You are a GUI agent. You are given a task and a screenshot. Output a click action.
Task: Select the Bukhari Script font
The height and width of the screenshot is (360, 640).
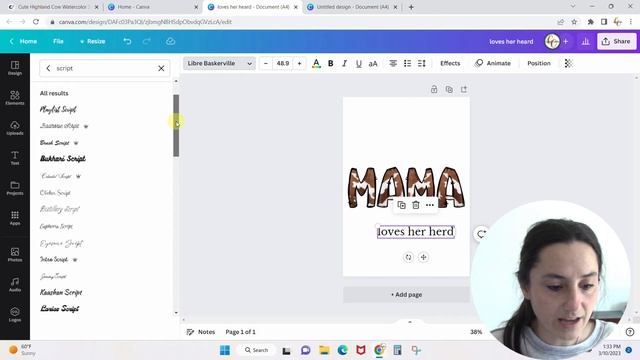pos(62,158)
